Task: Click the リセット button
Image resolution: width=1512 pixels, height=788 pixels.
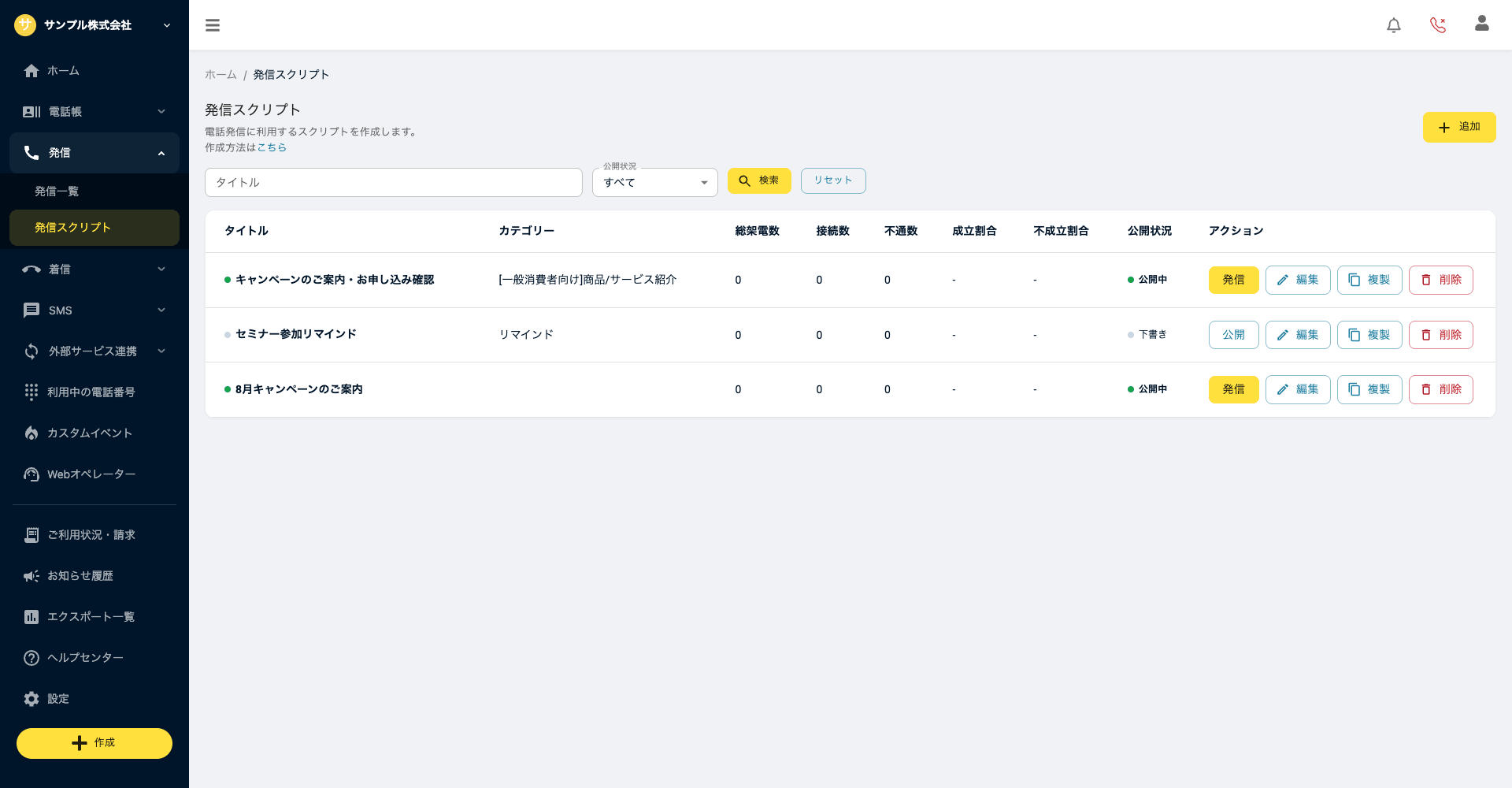Action: tap(833, 180)
